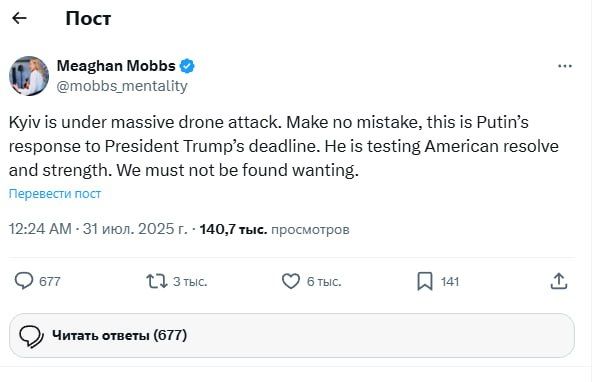The width and height of the screenshot is (602, 382).
Task: Click the 677 replies count
Action: 50,281
